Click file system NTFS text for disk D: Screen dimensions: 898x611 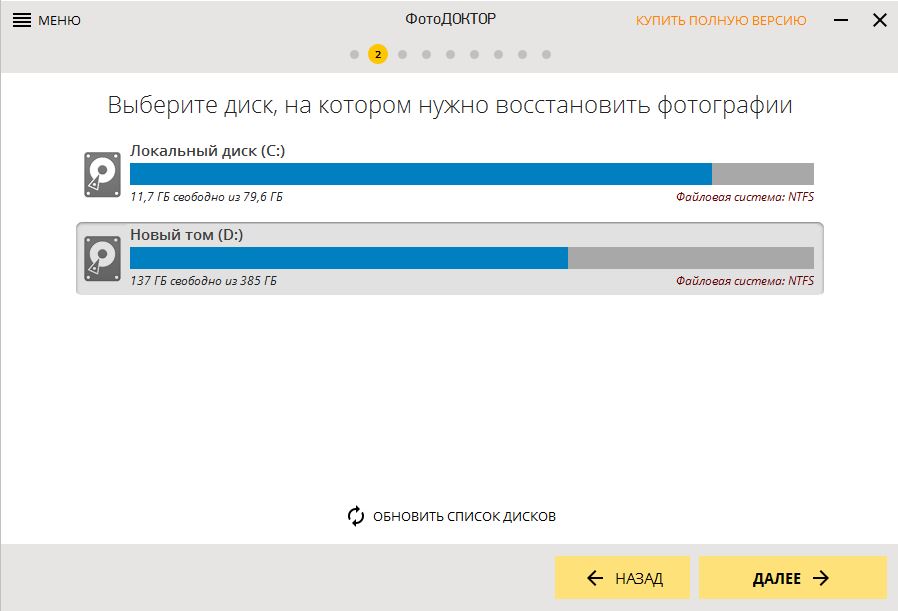[x=745, y=281]
